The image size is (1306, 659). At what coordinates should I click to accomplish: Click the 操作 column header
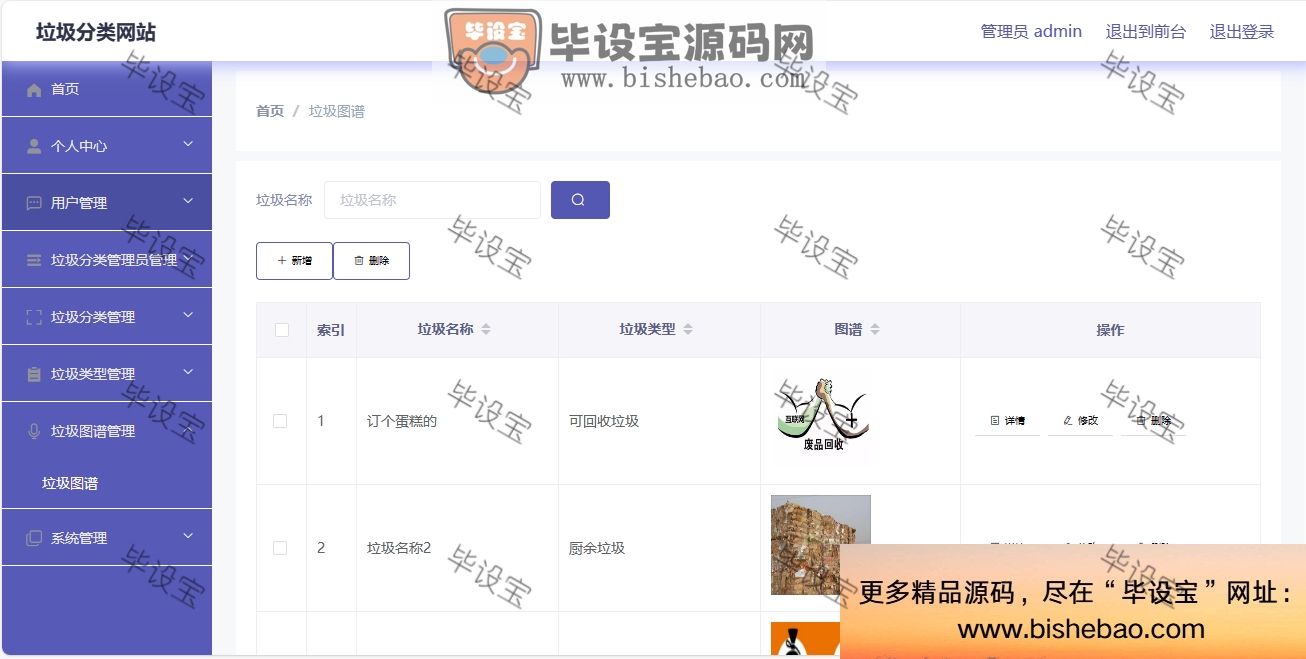1110,330
